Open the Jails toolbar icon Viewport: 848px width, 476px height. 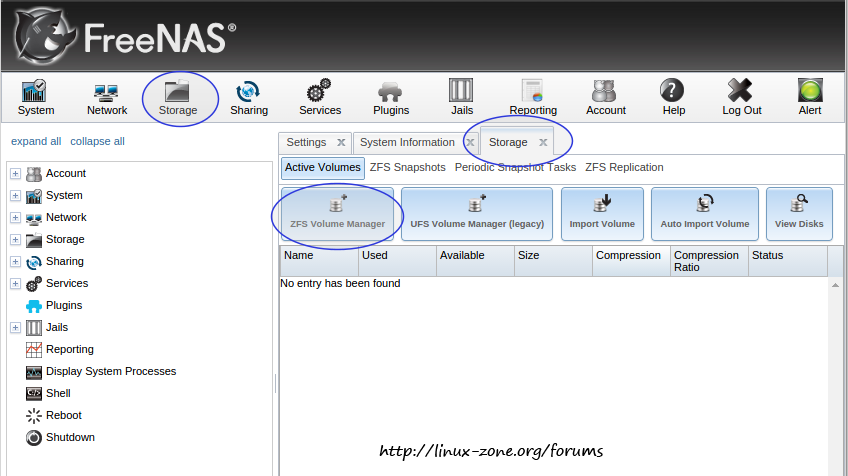[461, 98]
